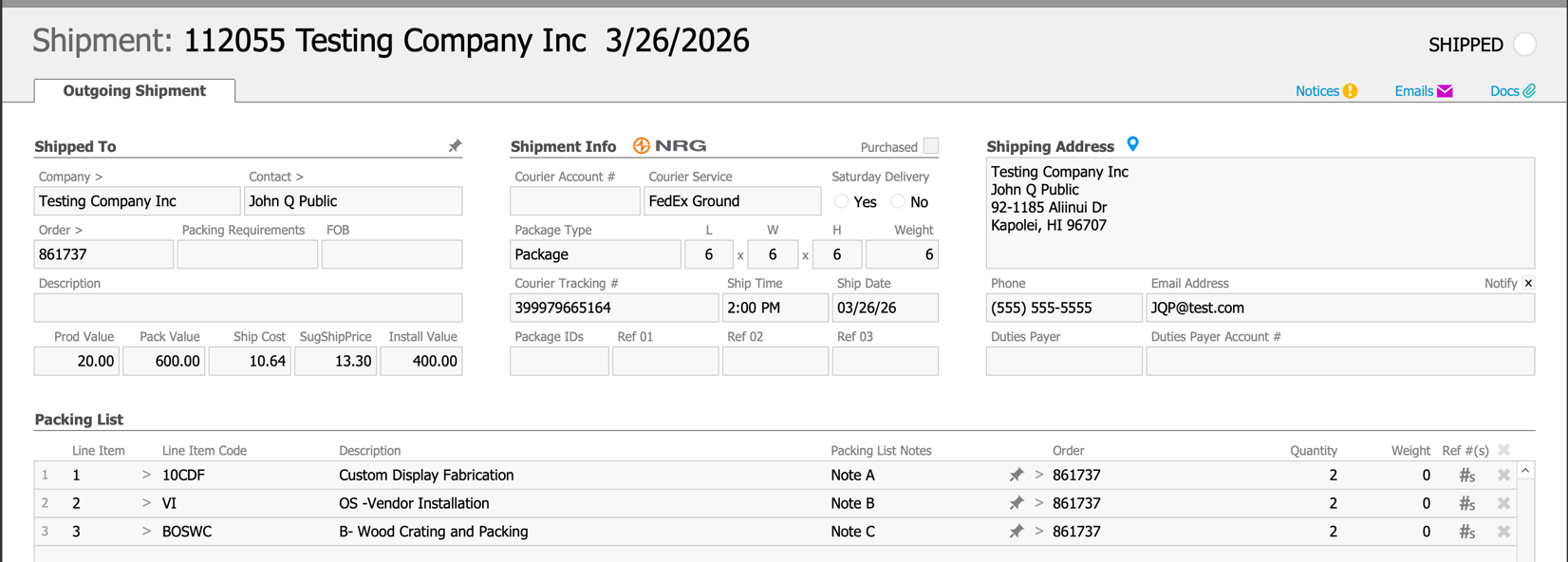
Task: Open the Courier Service FedEx Ground field
Action: coord(732,201)
